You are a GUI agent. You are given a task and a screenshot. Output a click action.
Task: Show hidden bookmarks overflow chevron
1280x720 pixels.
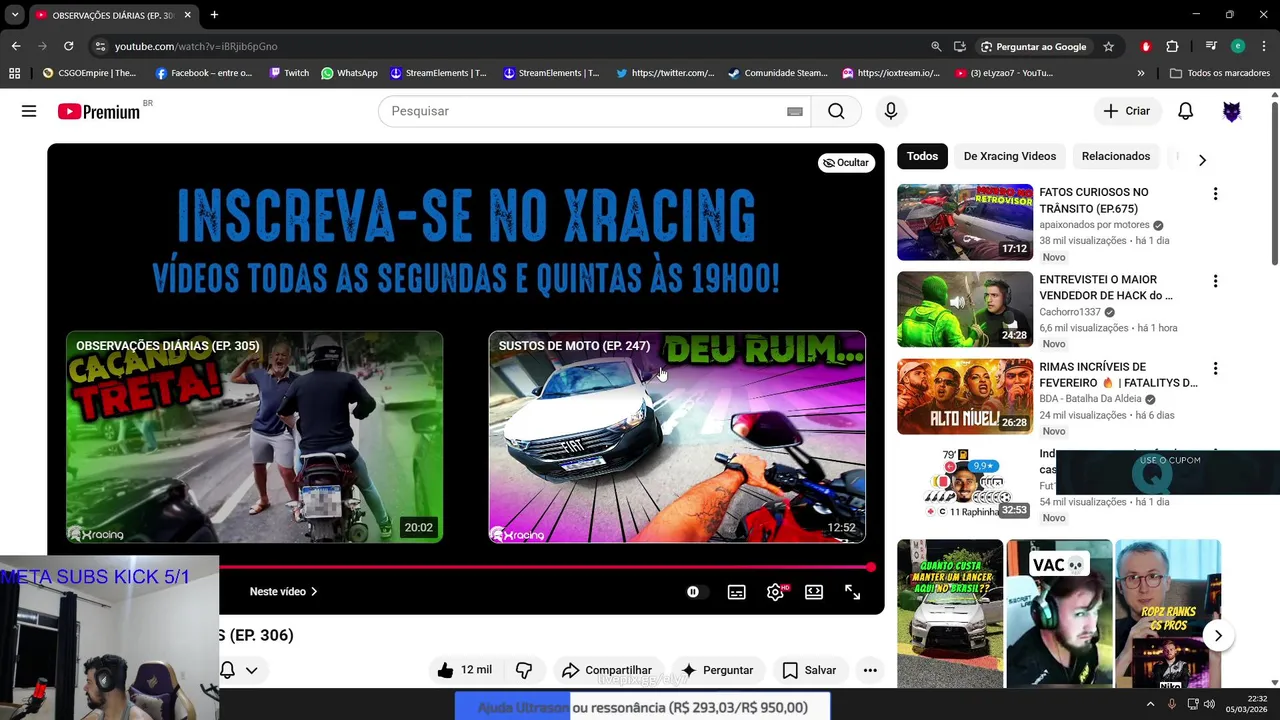tap(1141, 73)
